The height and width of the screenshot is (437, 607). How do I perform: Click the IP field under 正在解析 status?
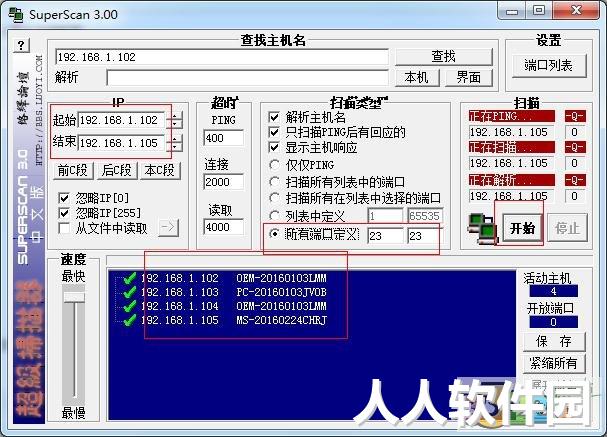click(x=511, y=196)
